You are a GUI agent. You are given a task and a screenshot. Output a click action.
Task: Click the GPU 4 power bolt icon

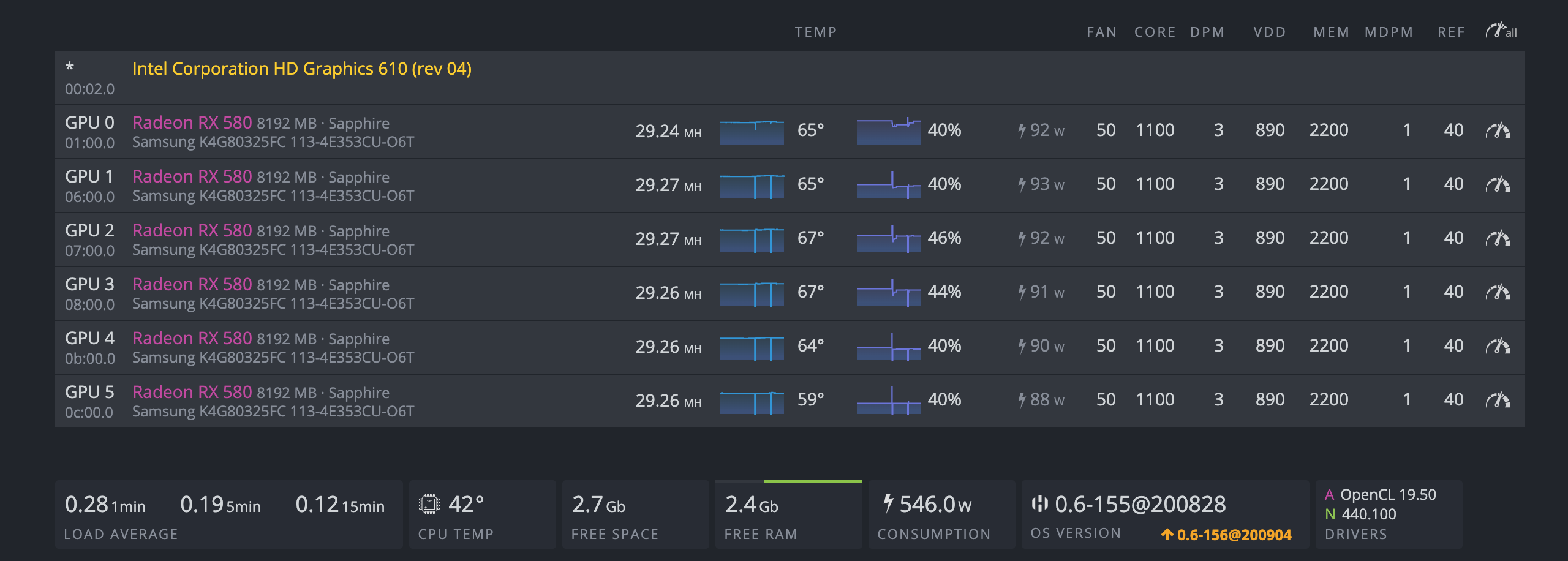[1022, 346]
